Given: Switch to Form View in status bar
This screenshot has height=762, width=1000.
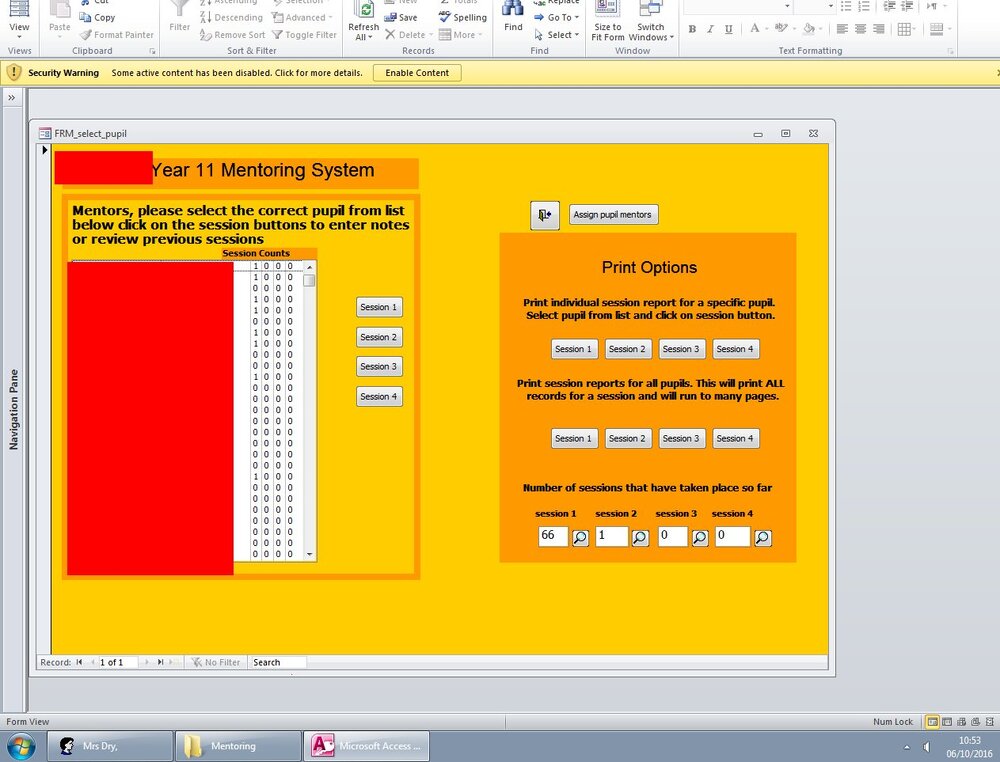Looking at the screenshot, I should pos(932,722).
